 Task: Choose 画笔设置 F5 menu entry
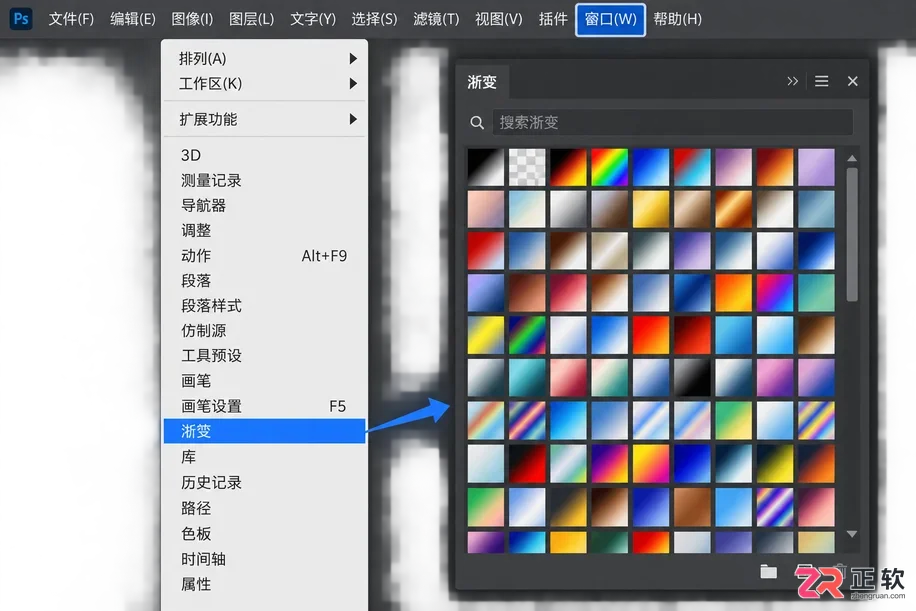tap(265, 406)
